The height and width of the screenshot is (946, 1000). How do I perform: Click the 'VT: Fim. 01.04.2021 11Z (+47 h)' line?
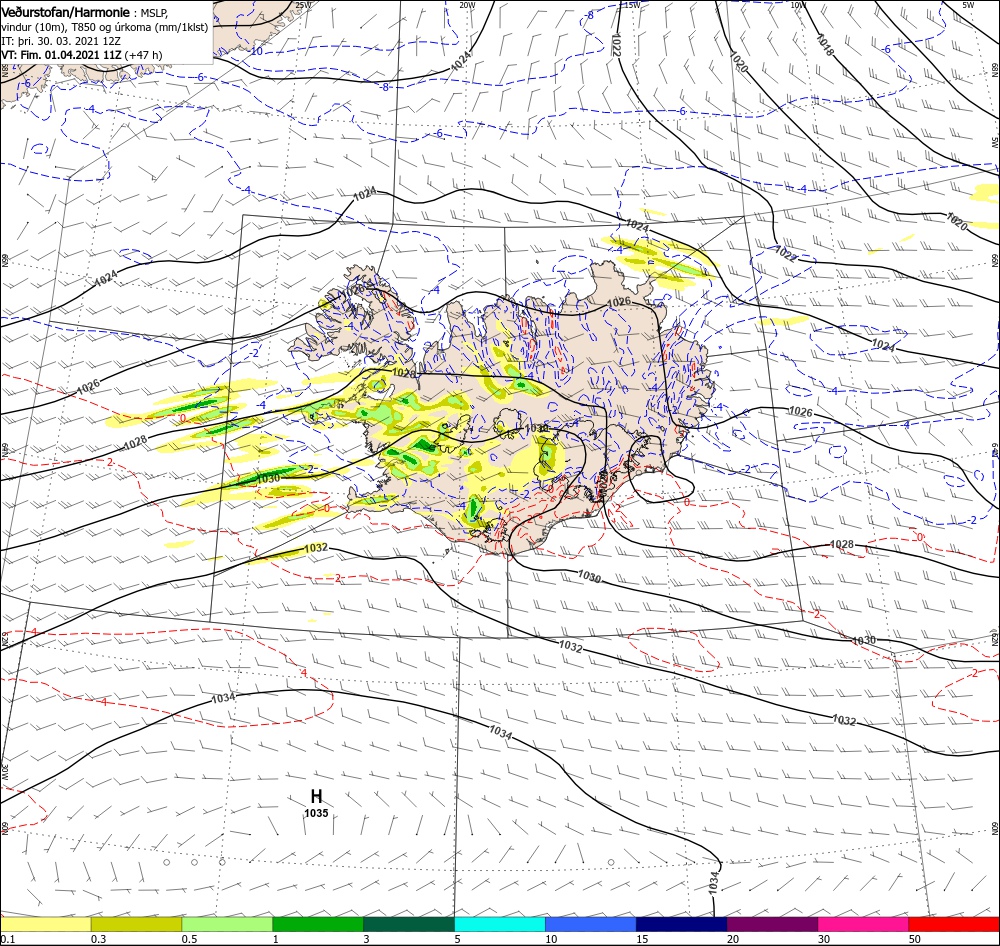click(x=82, y=55)
